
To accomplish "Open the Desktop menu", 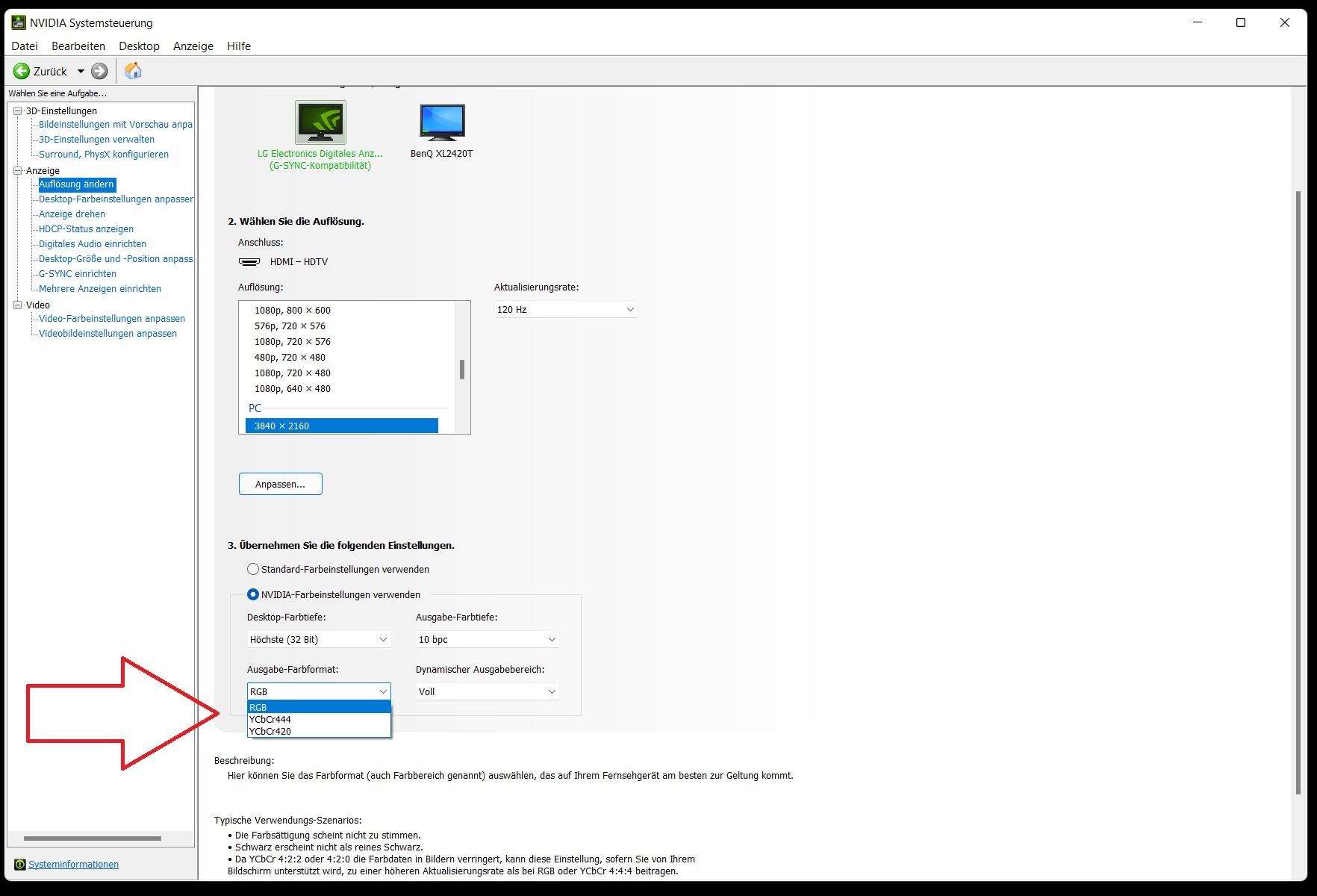I will pos(139,46).
